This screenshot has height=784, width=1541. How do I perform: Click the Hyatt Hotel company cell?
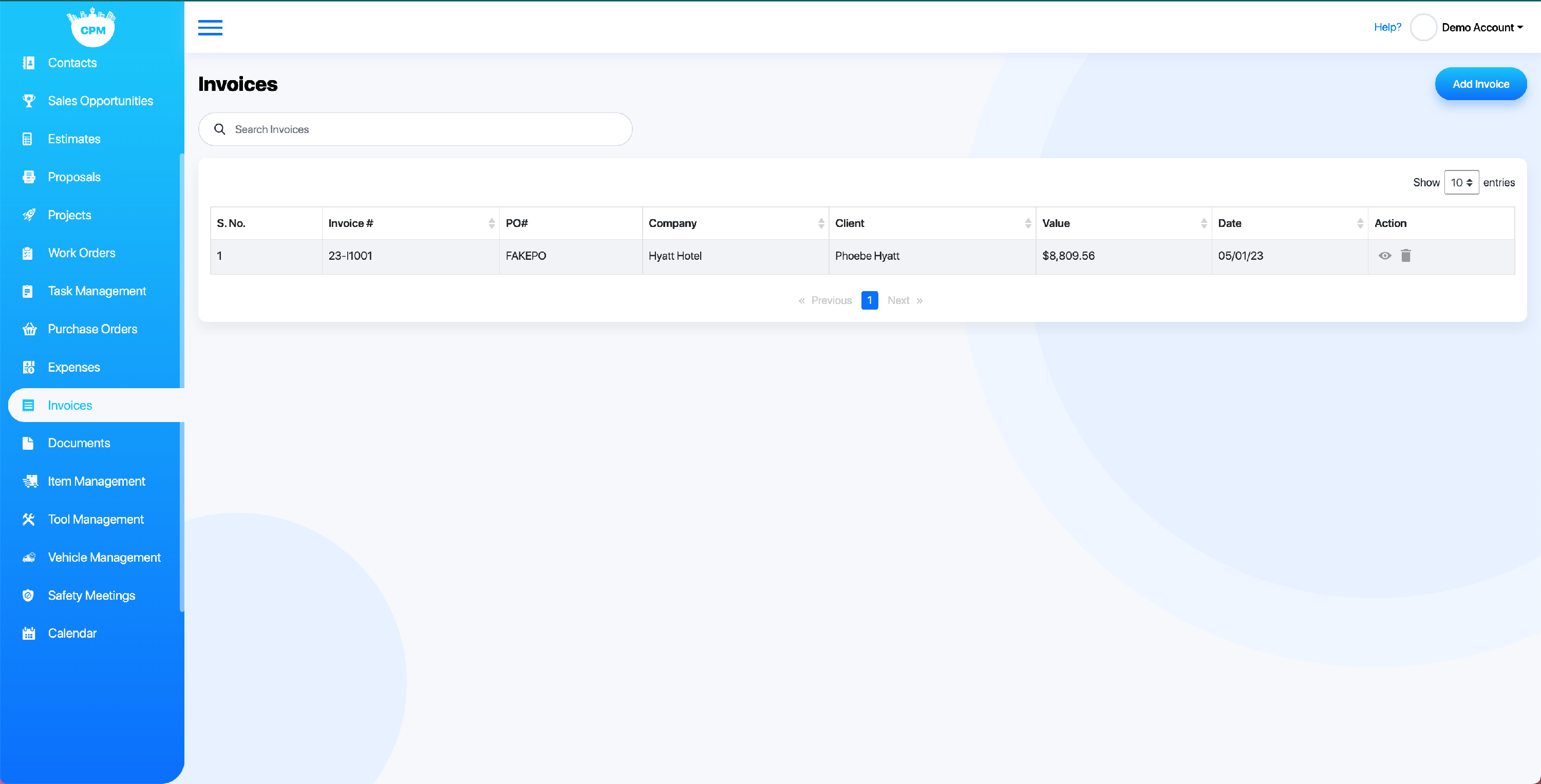tap(735, 256)
